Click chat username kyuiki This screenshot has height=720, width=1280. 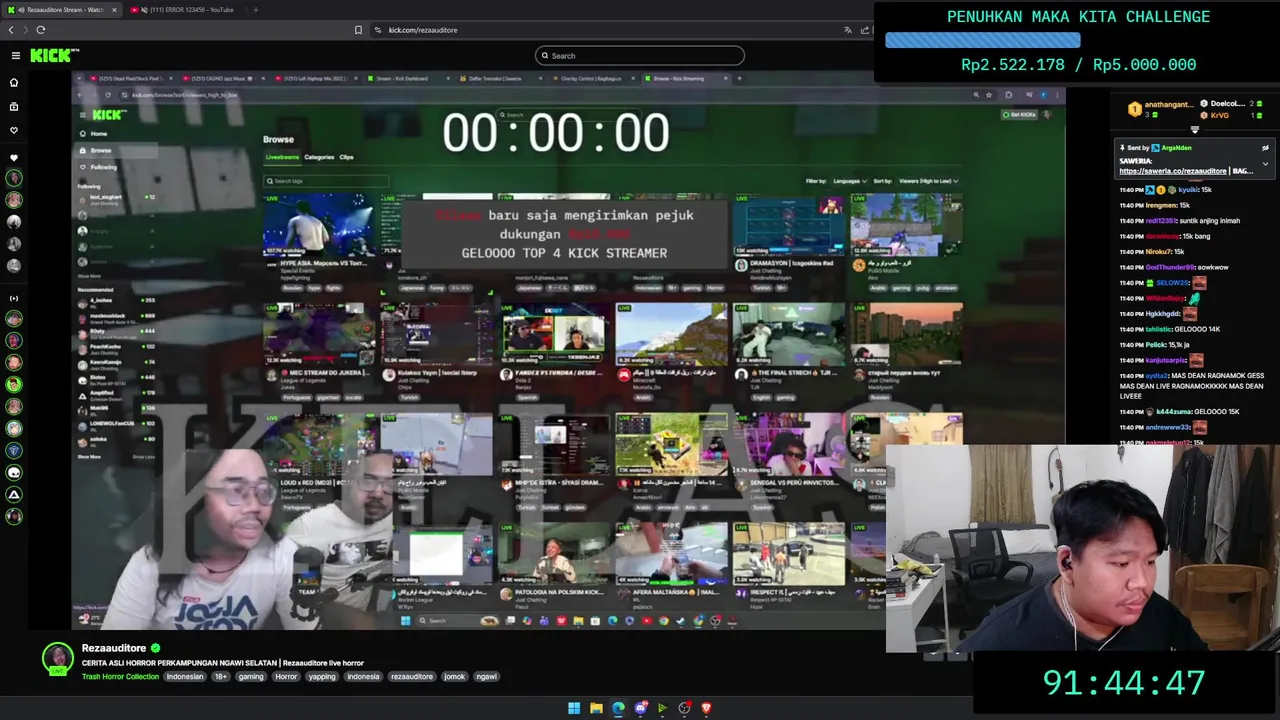tap(1187, 190)
